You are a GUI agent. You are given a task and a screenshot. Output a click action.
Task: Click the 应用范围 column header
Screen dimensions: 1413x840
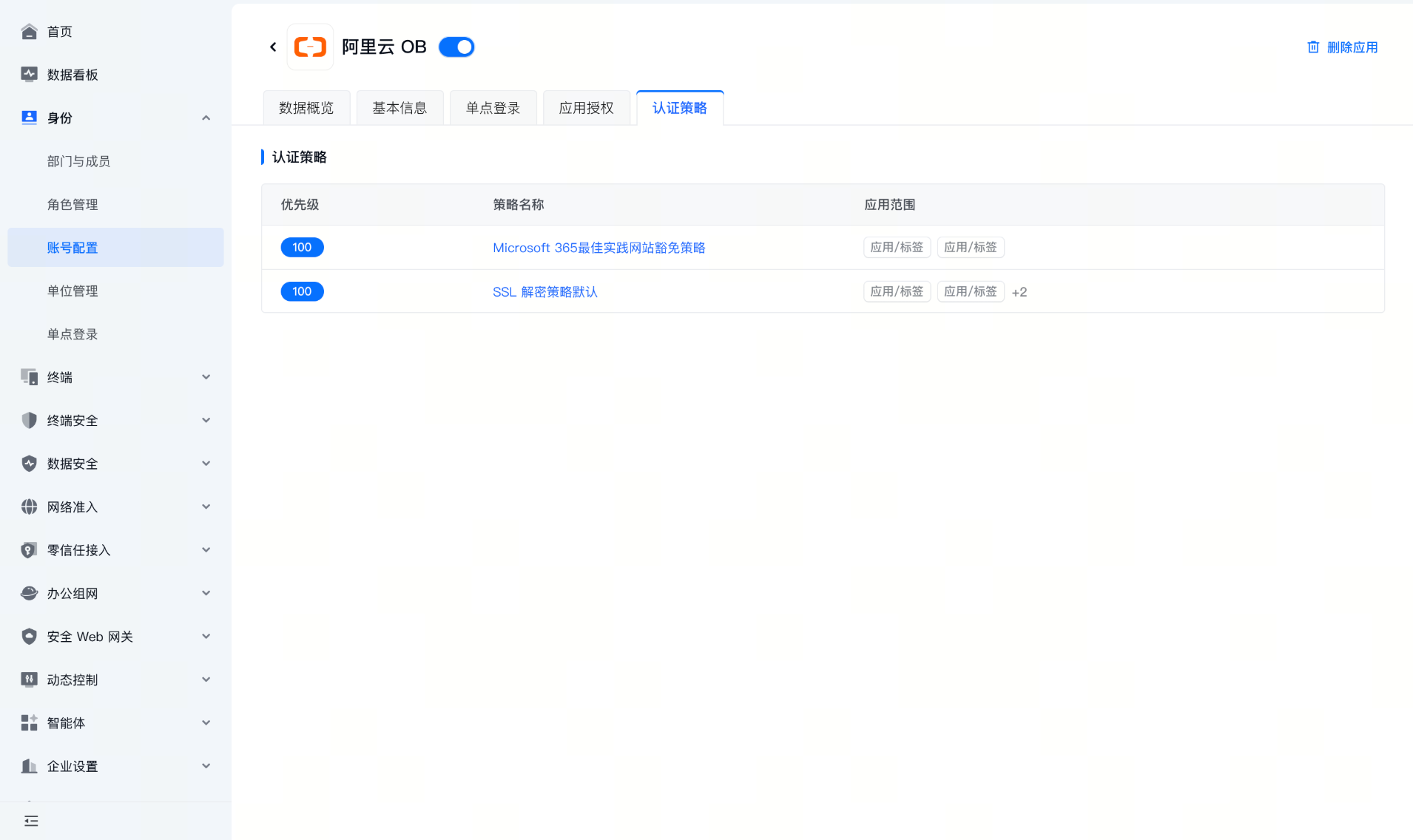point(890,205)
